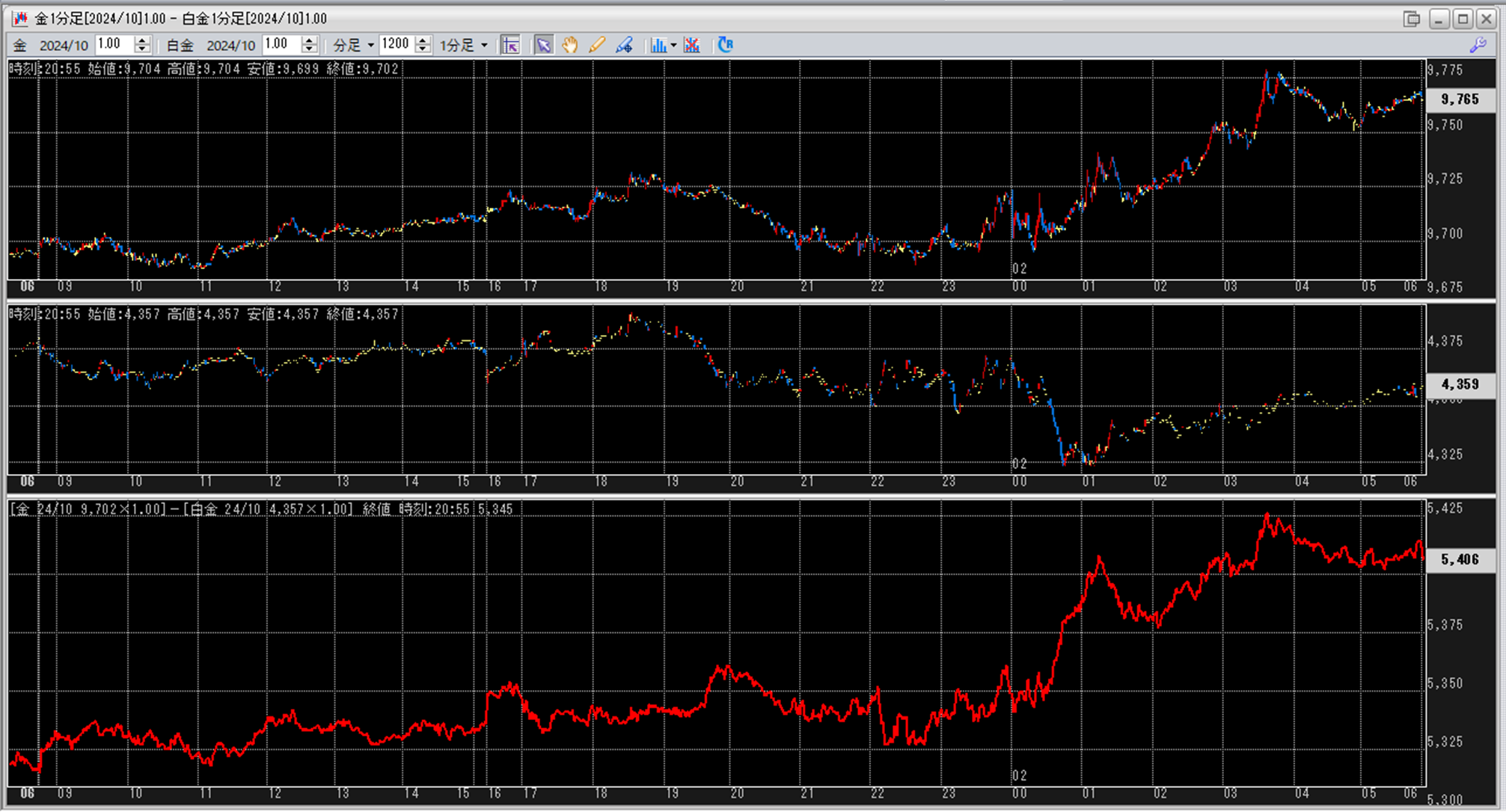Click the gold multiplier spinner arrows
The width and height of the screenshot is (1506, 812).
(142, 45)
